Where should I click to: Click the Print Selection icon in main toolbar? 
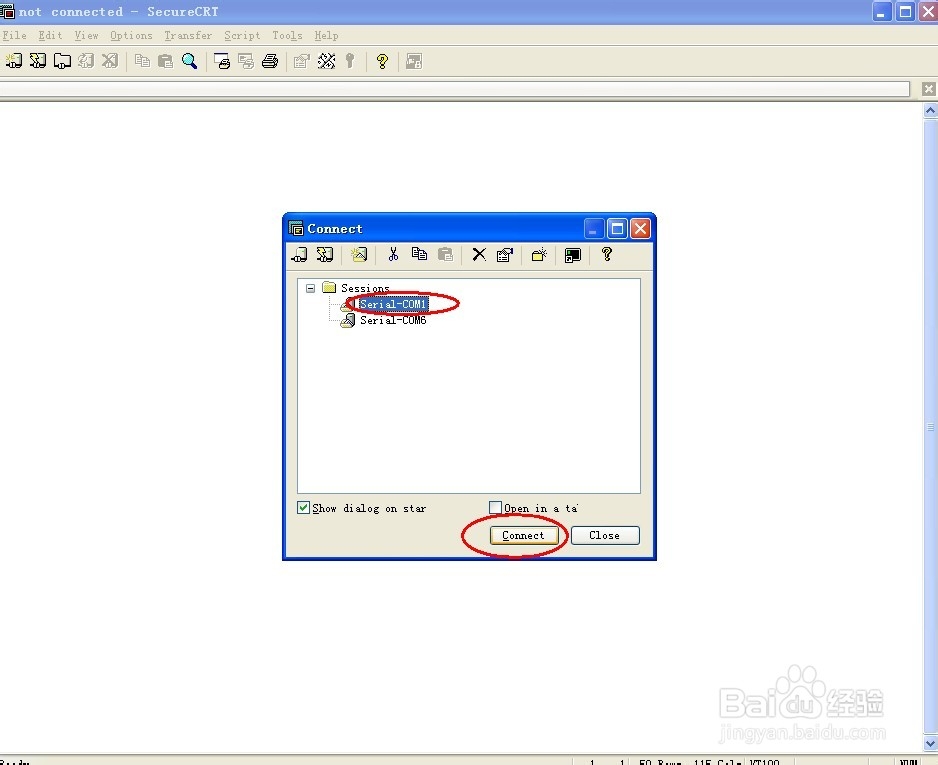point(246,61)
